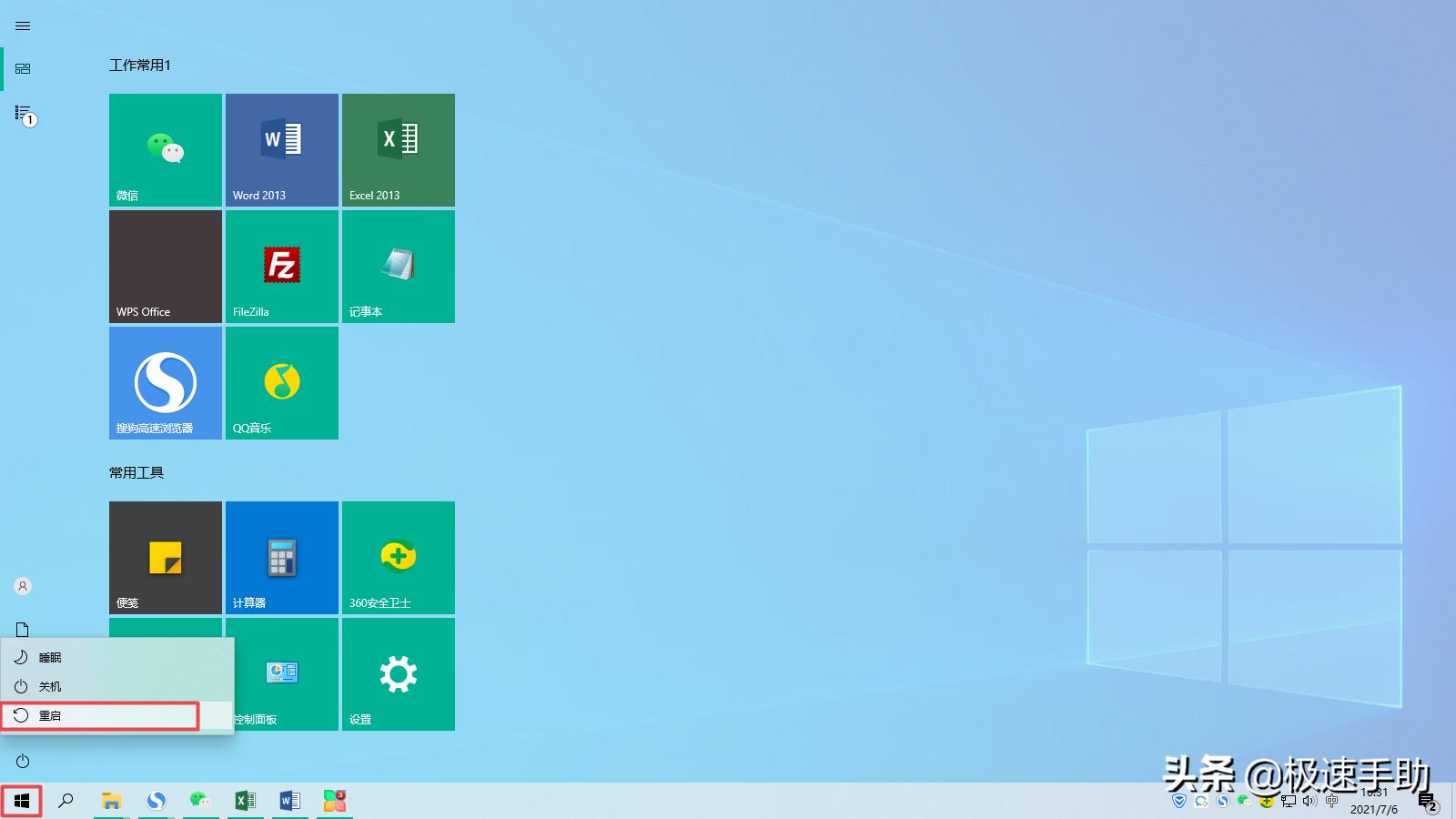
Task: Open taskbar search magnifier
Action: (66, 801)
